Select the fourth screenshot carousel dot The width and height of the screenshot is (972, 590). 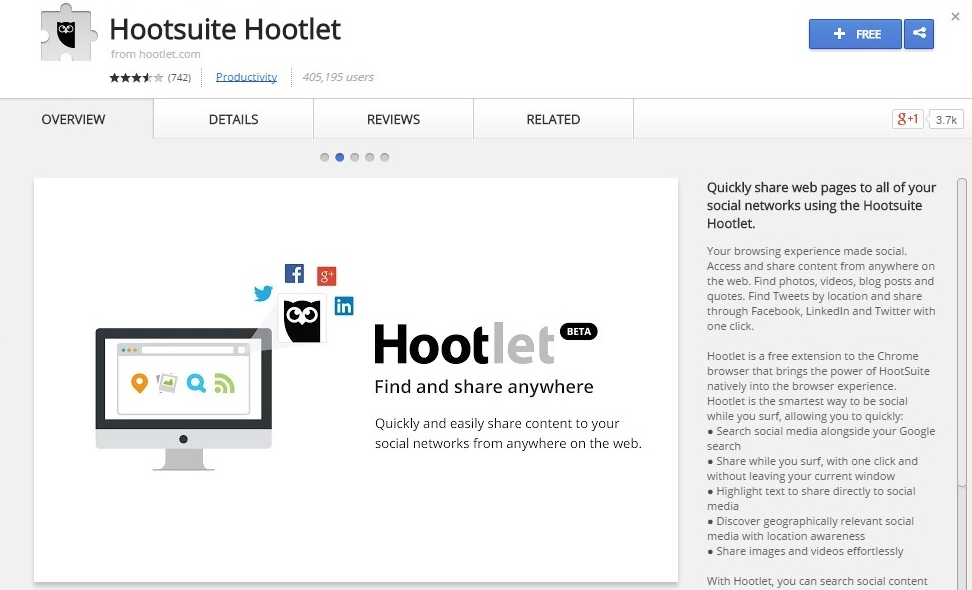point(369,157)
